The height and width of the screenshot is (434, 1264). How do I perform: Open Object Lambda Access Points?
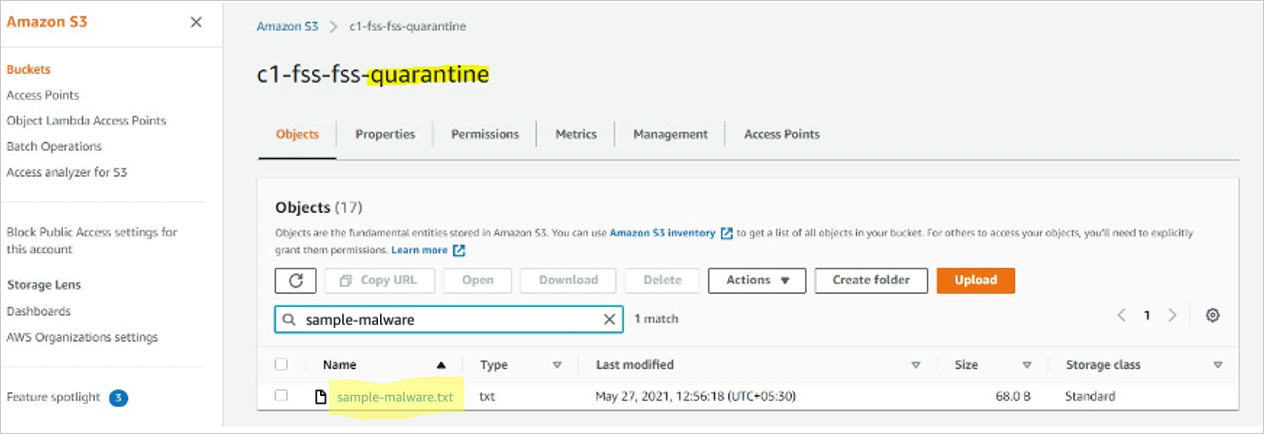86,121
